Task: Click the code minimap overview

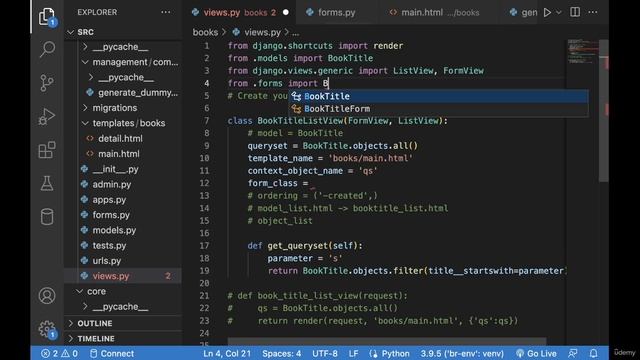Action: pyautogui.click(x=582, y=51)
